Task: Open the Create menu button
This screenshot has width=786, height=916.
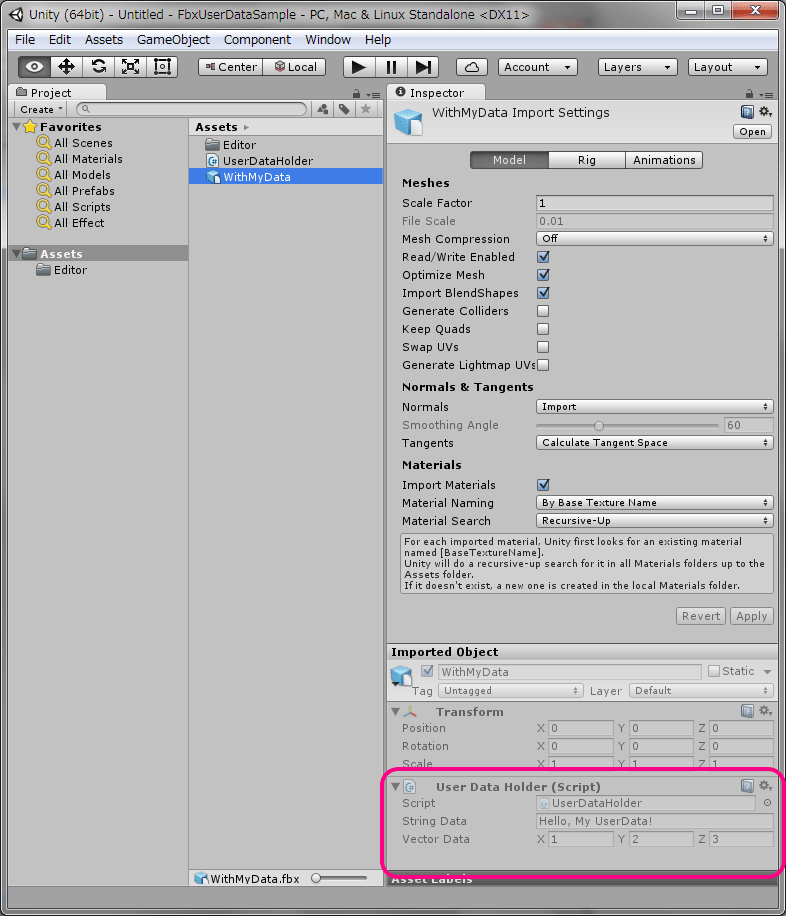Action: 40,109
